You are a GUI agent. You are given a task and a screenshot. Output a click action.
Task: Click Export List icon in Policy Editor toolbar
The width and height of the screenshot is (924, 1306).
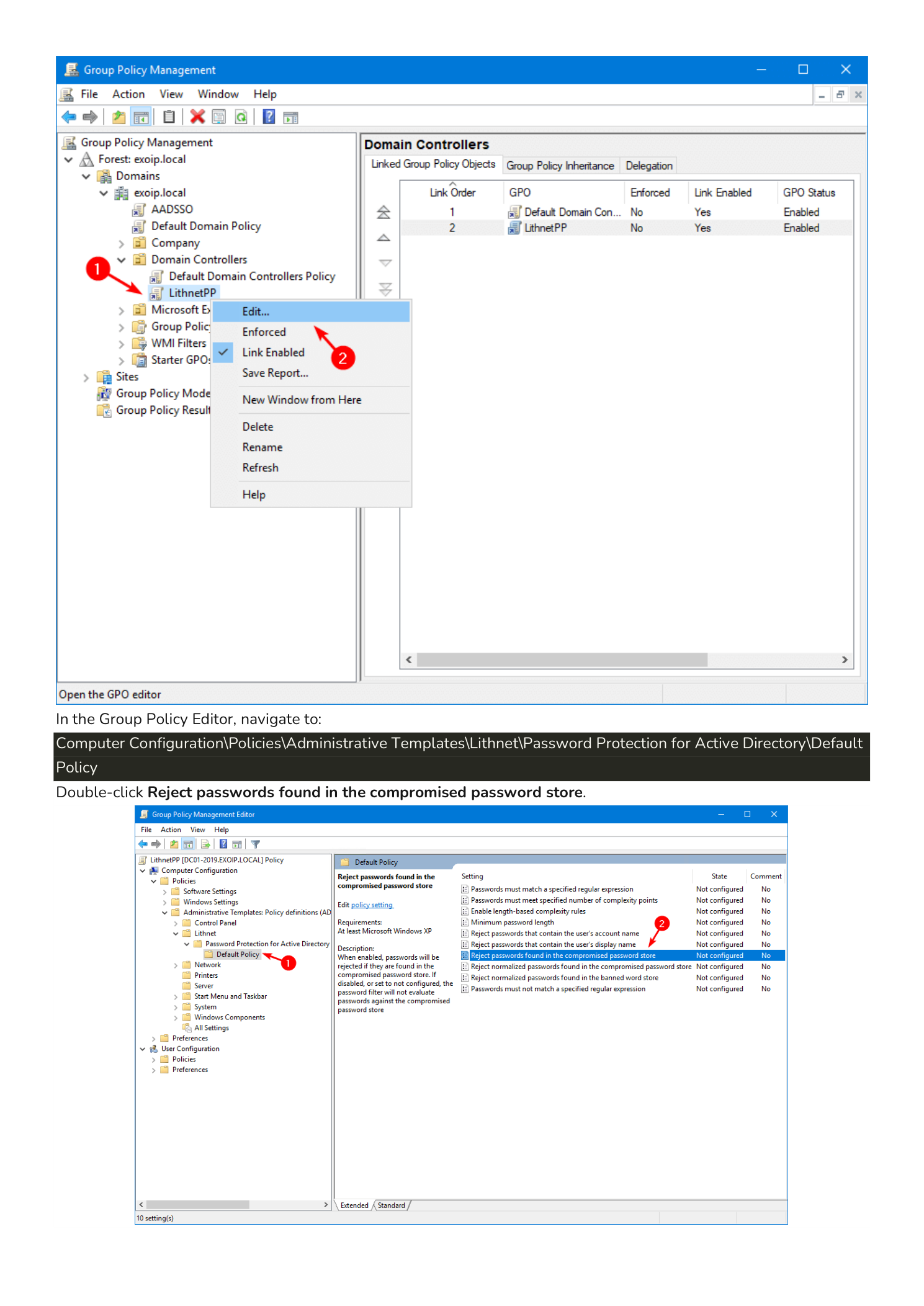[205, 844]
